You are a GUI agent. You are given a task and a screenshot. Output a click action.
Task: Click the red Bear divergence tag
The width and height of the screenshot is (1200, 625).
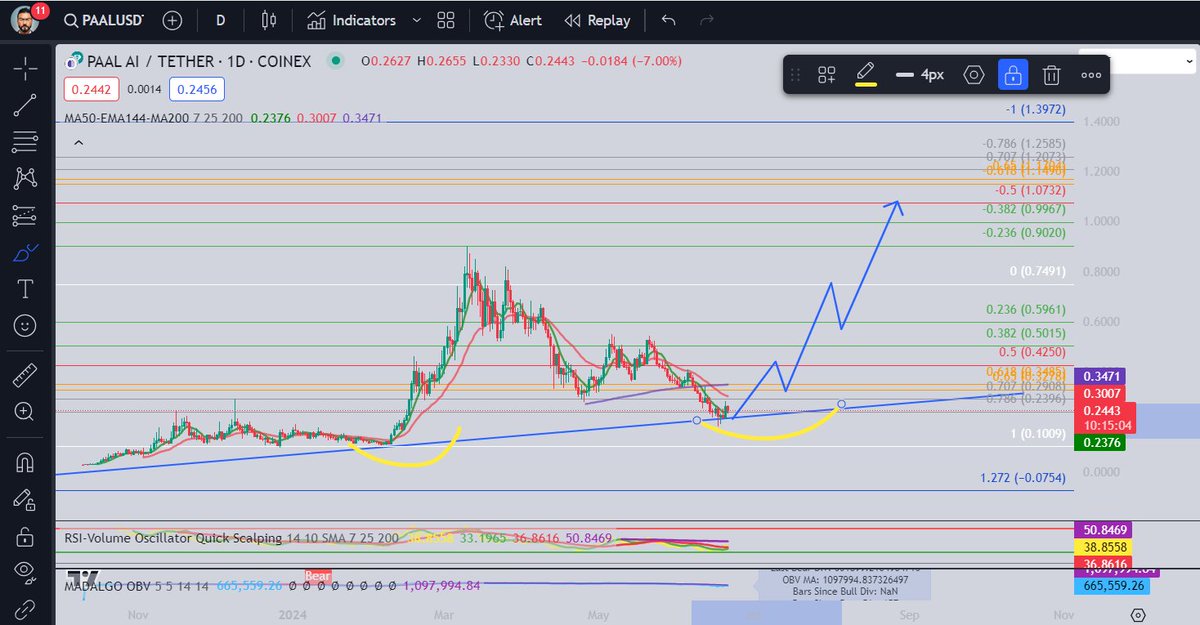click(317, 576)
